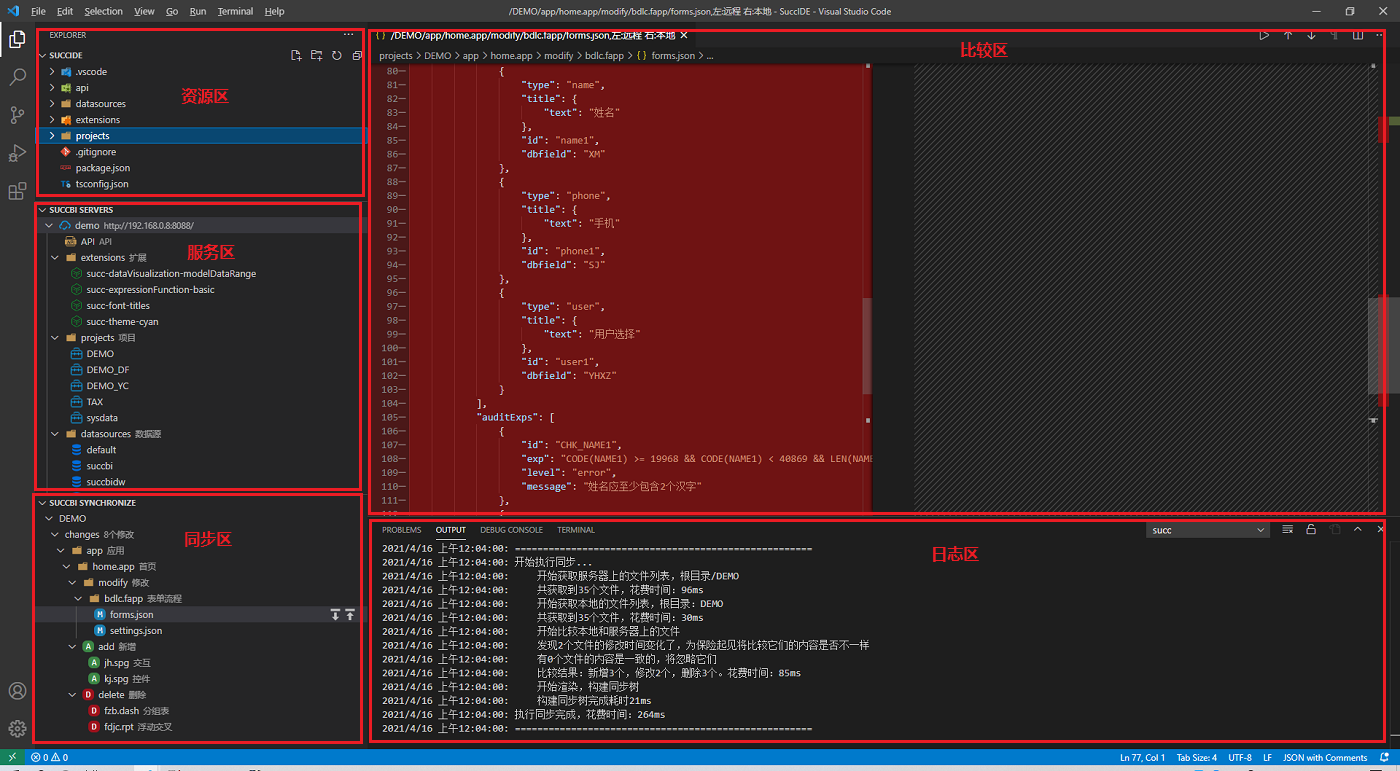Collapse the SUCCBI SERVERS section

(81, 210)
